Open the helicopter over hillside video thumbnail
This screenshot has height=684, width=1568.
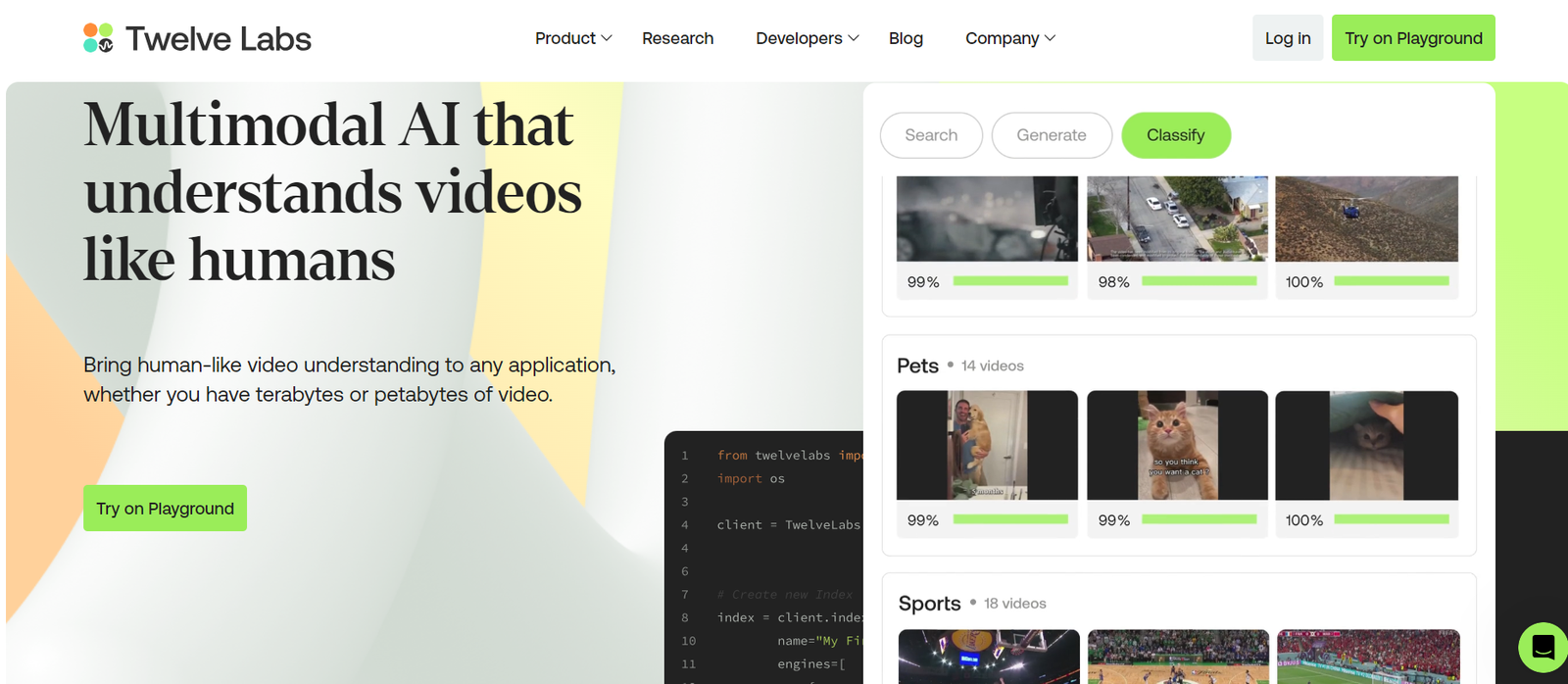point(1366,219)
